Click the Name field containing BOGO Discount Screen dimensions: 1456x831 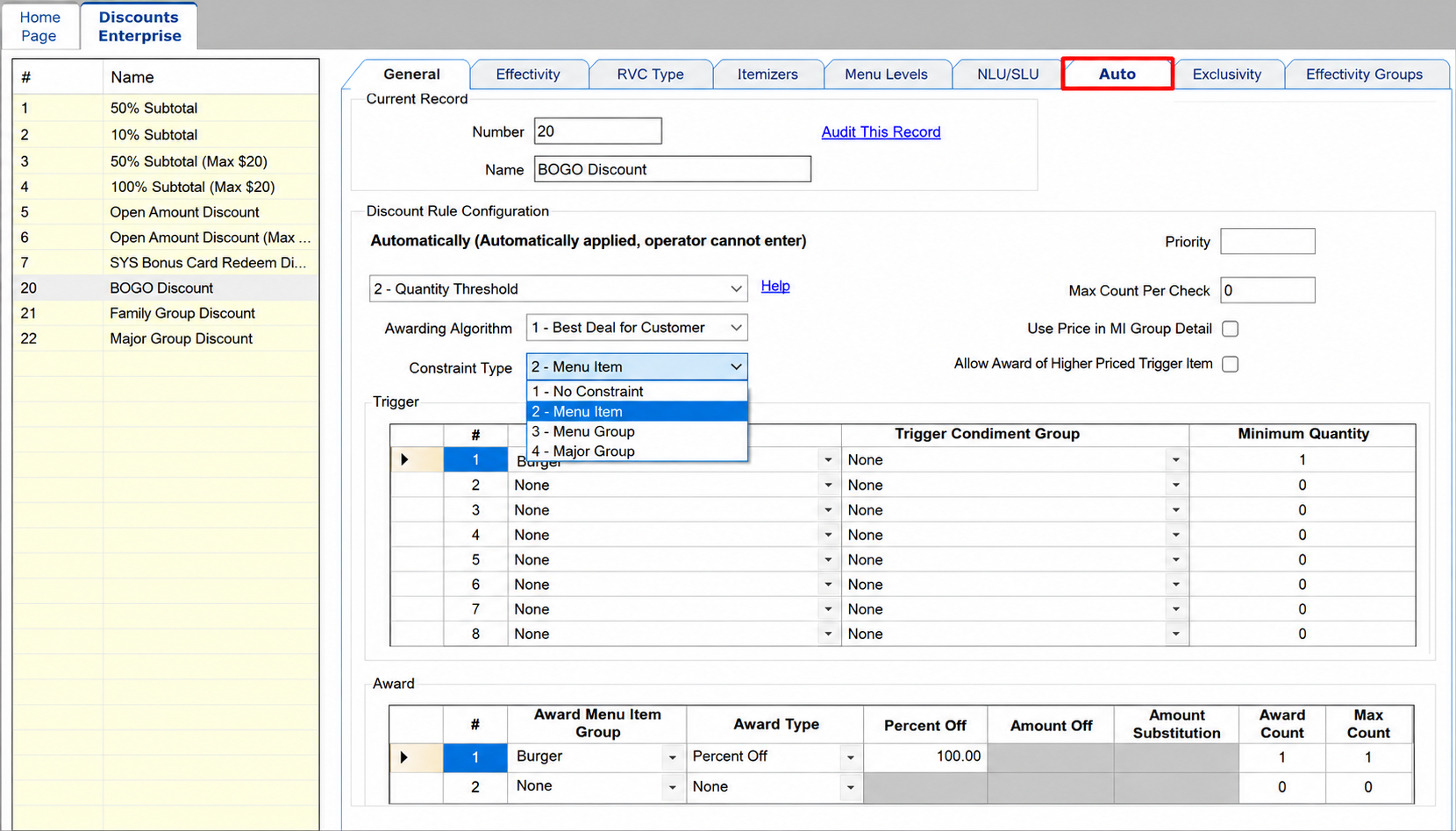point(672,169)
